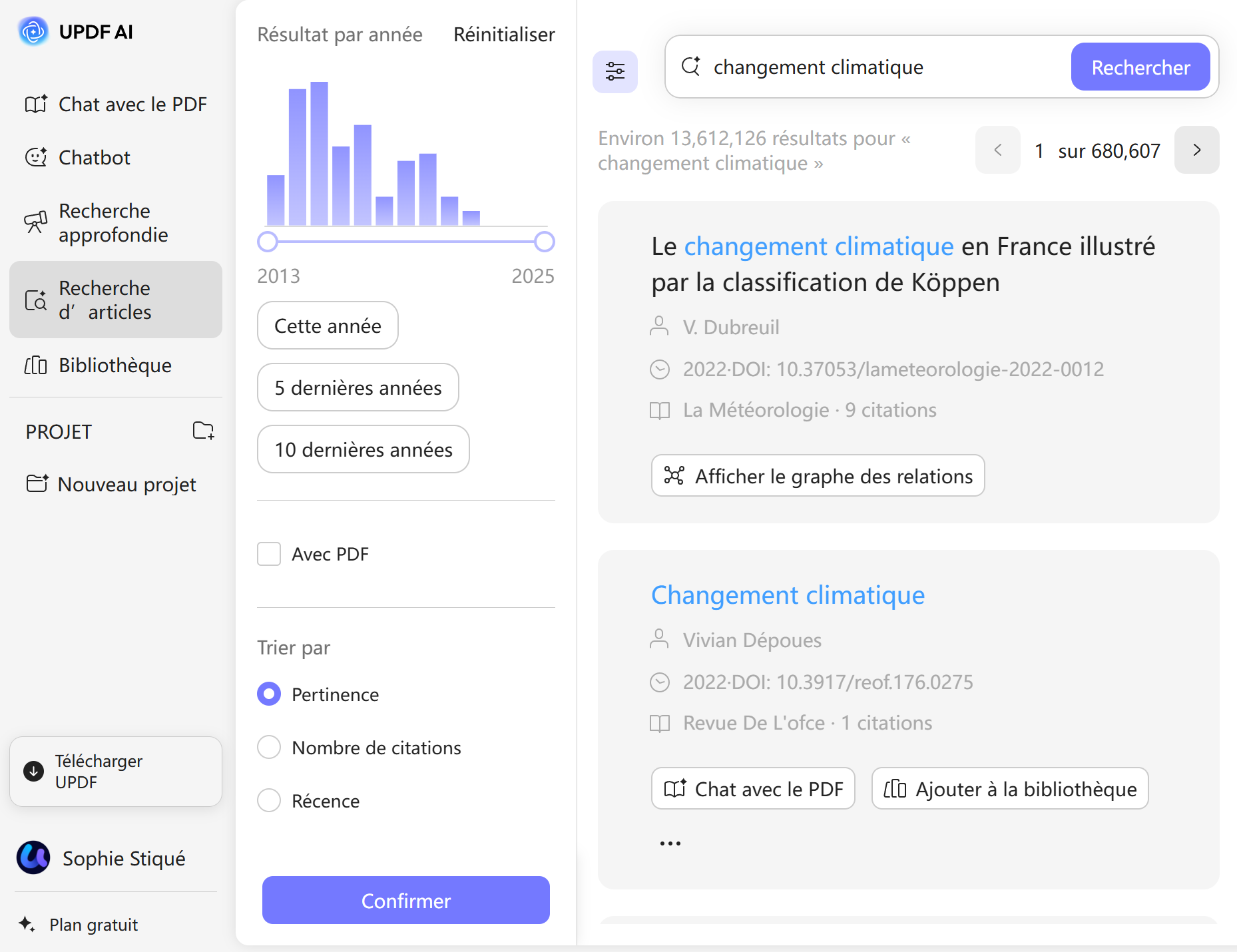Click Ajouter à la bibliothèque button
Viewport: 1237px width, 952px height.
pos(1009,788)
